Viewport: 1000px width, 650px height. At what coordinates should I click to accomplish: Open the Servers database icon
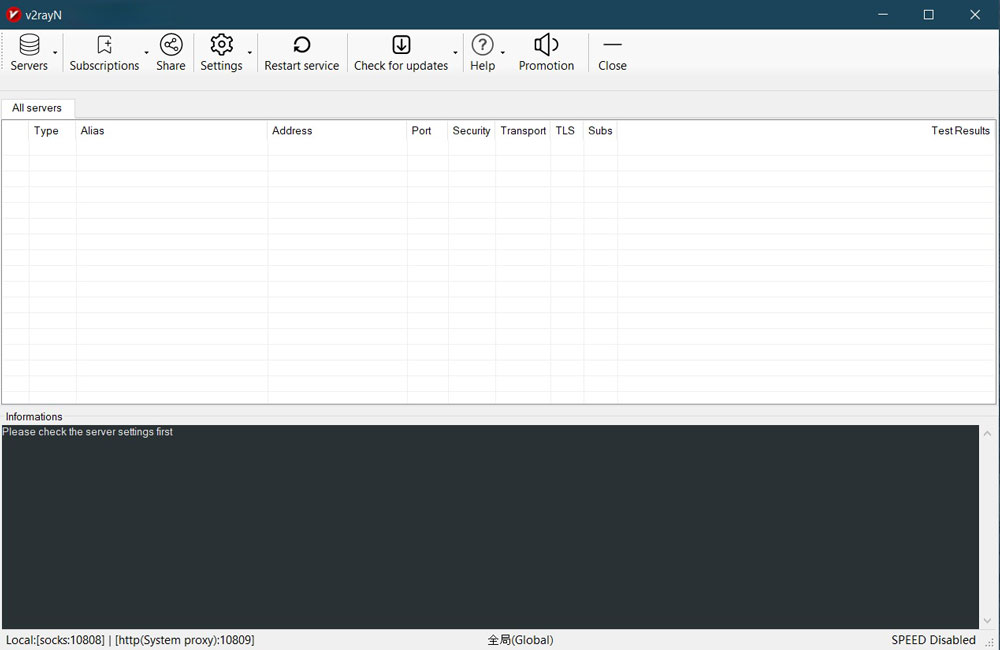[29, 45]
